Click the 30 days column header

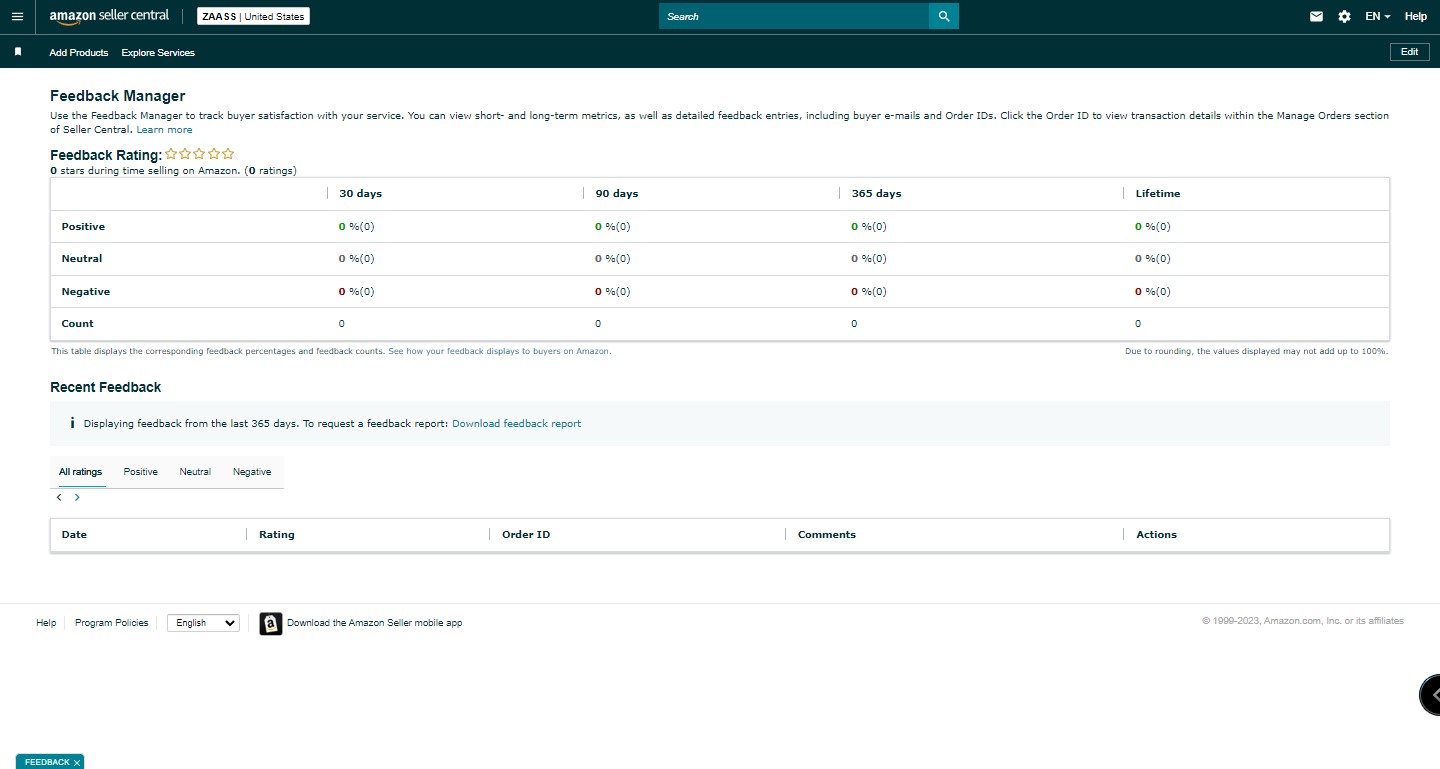click(360, 194)
